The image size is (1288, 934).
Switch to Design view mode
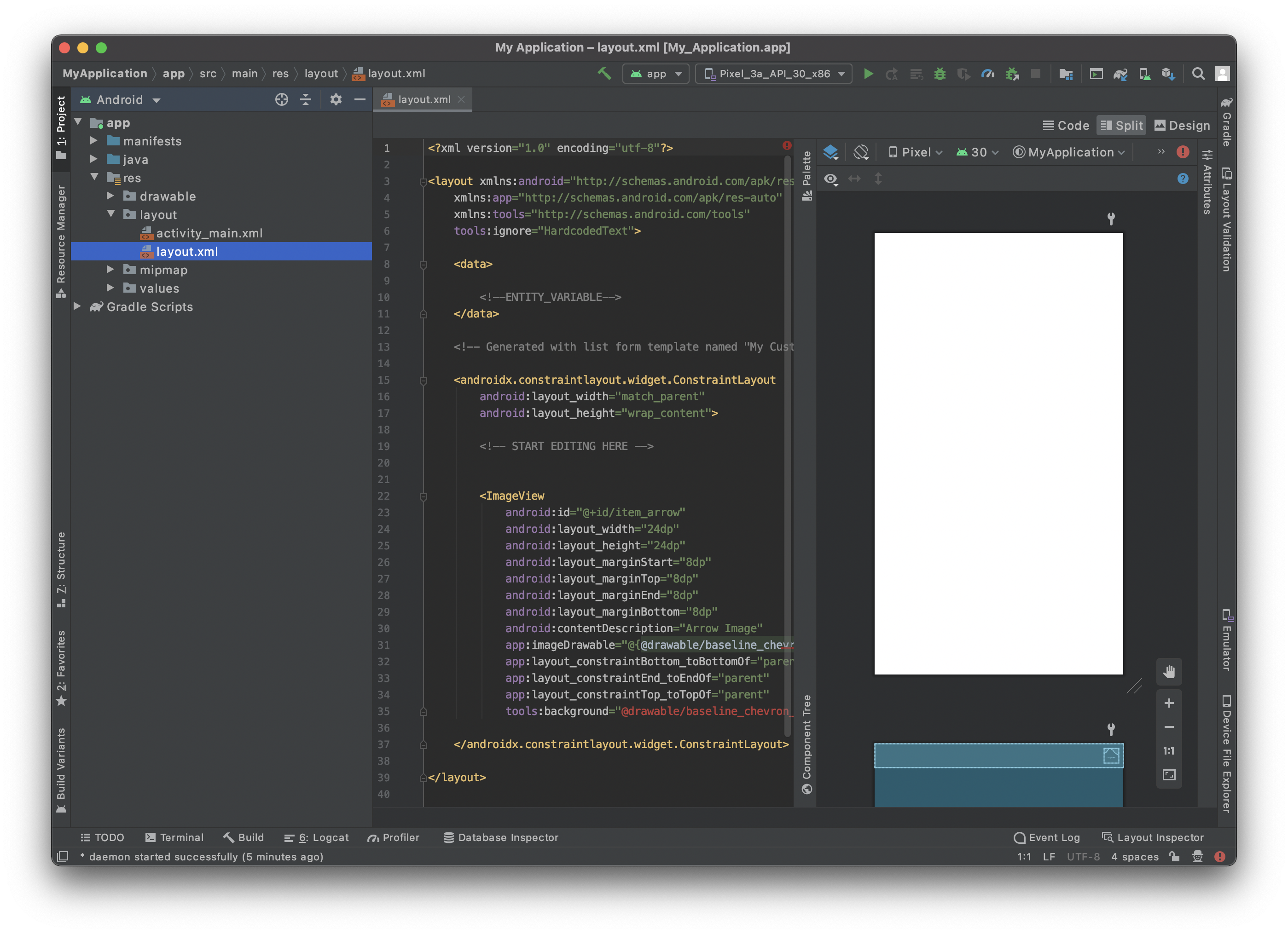point(1183,126)
